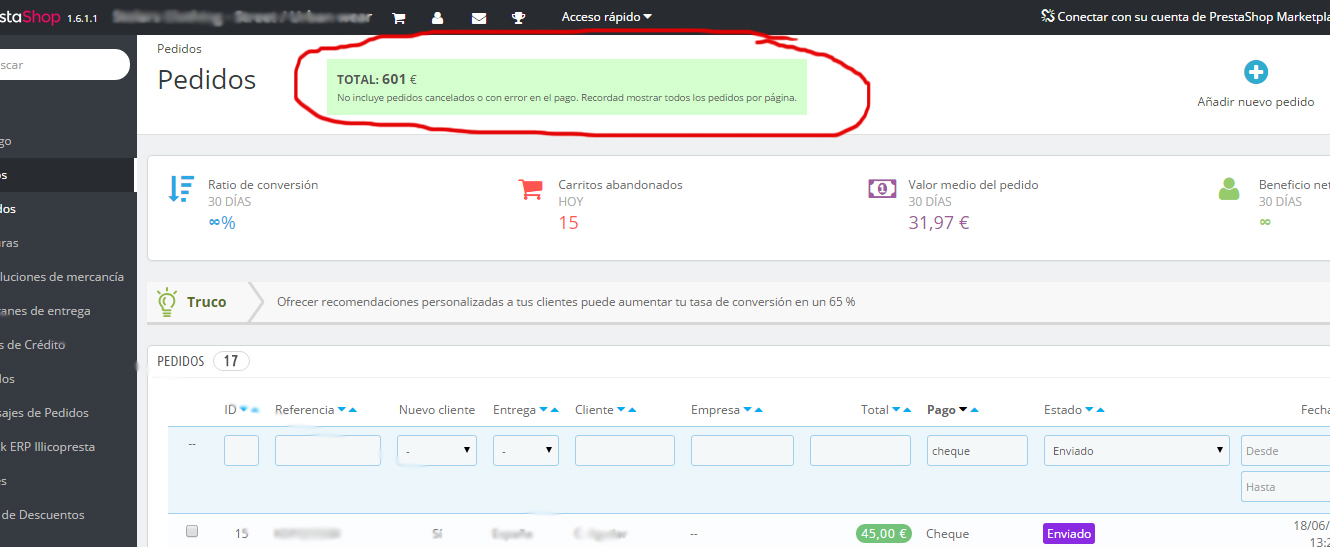Screen dimensions: 1330x547
Task: Sort ID column ascending
Action: click(254, 410)
